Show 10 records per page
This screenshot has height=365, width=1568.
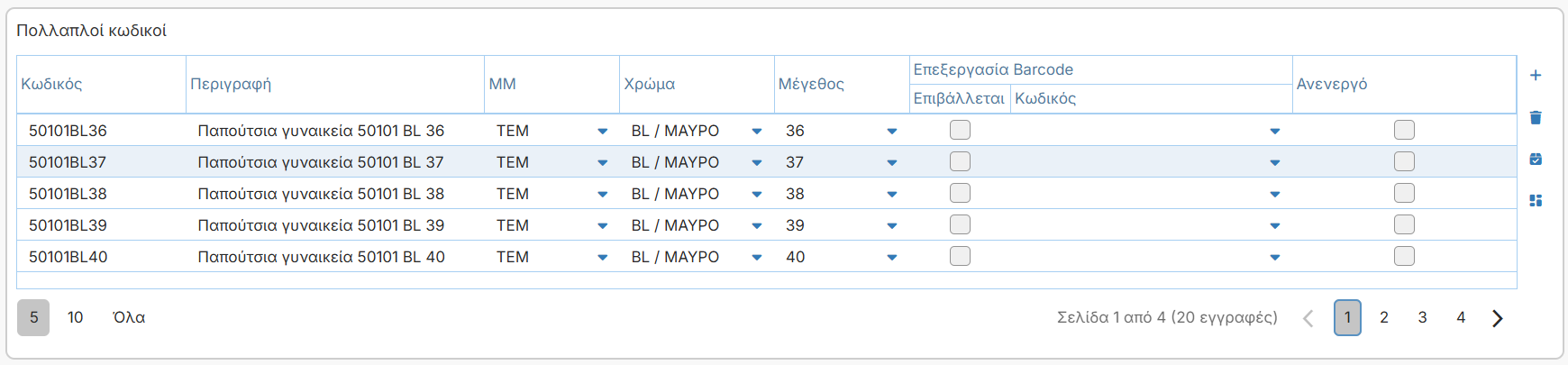coord(75,317)
